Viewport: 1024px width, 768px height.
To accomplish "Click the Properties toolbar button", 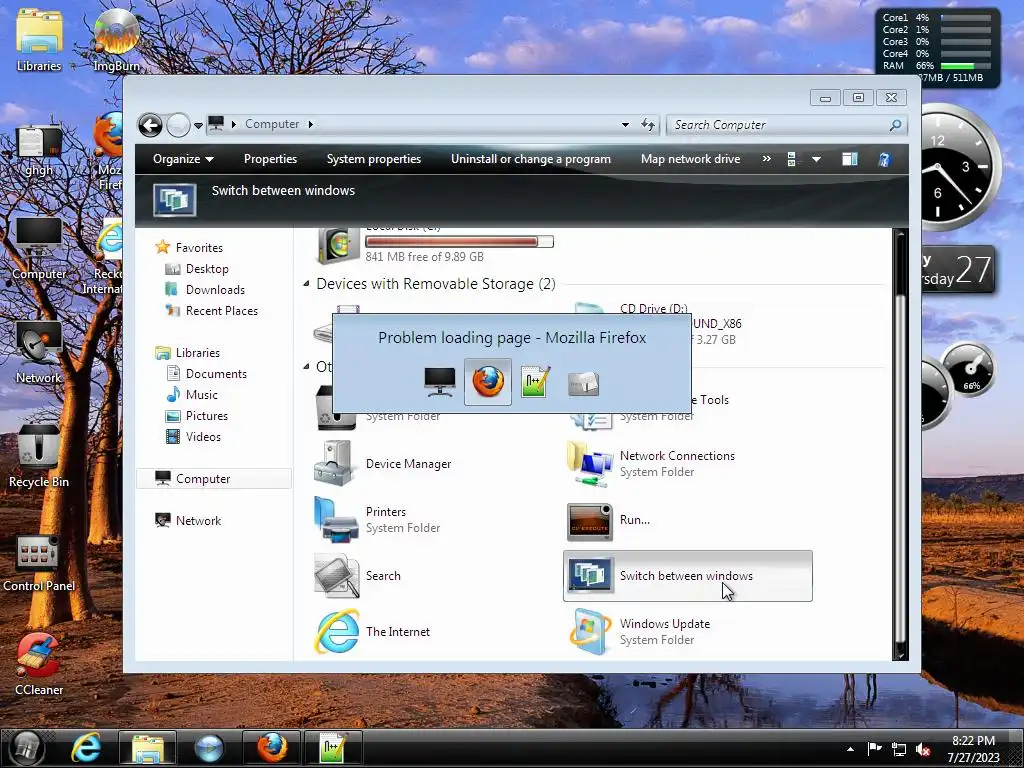I will click(x=270, y=159).
